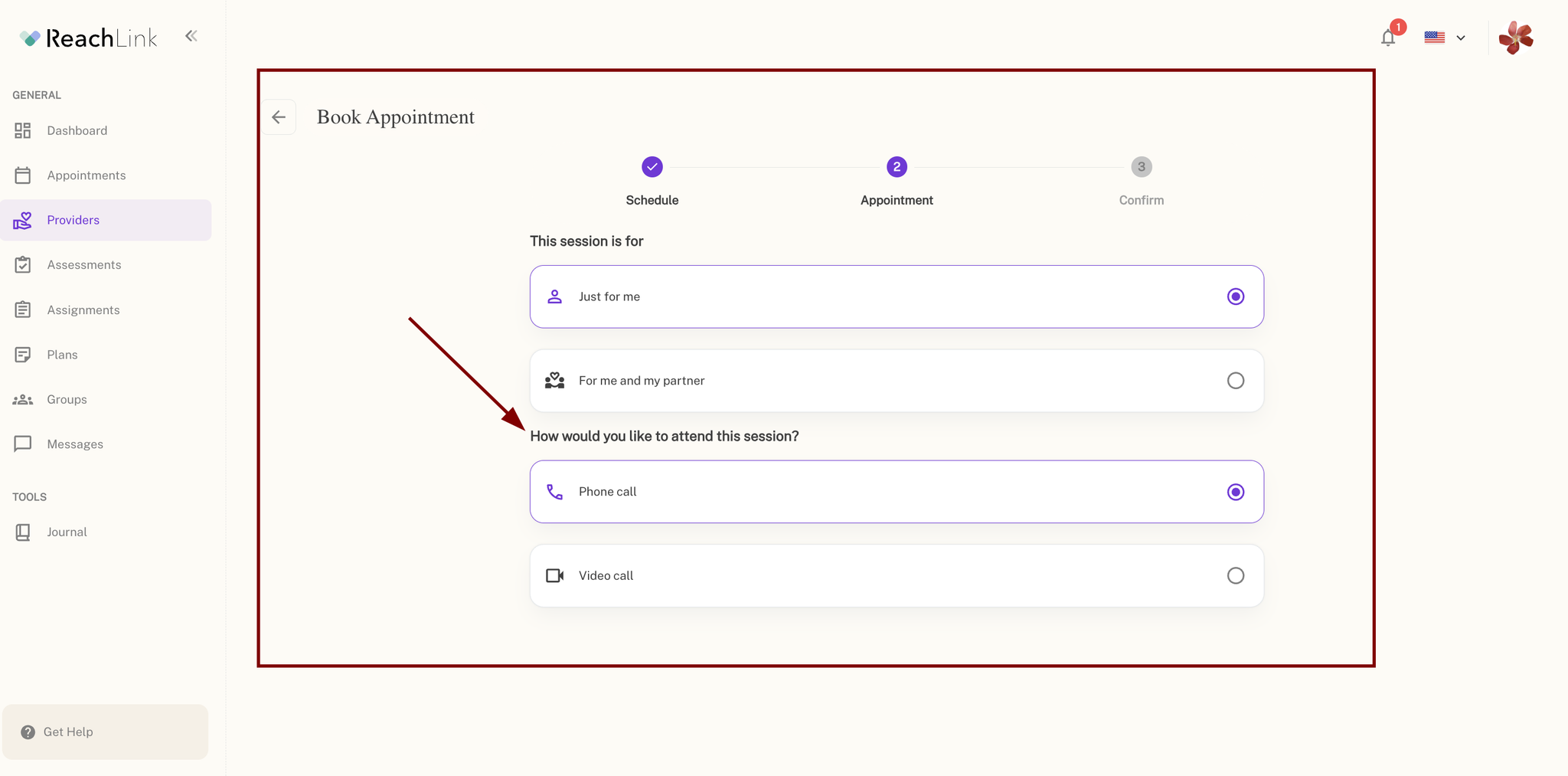Click the Get Help button
This screenshot has height=776, width=1568.
(106, 732)
